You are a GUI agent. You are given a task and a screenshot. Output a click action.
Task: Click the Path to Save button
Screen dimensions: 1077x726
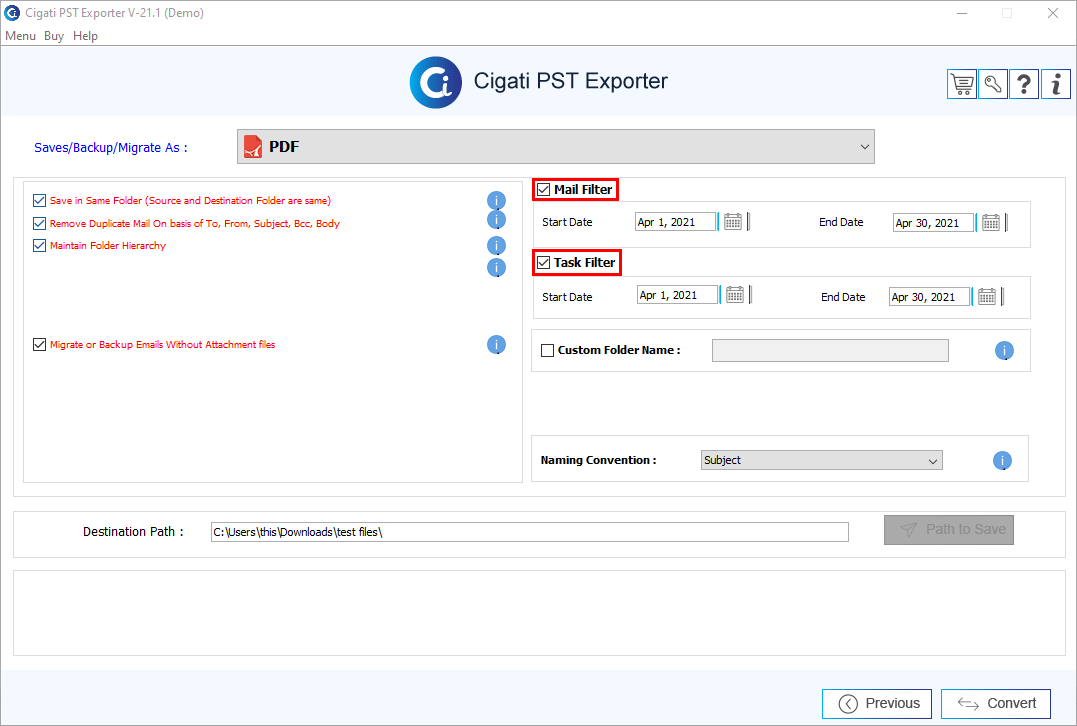coord(949,530)
